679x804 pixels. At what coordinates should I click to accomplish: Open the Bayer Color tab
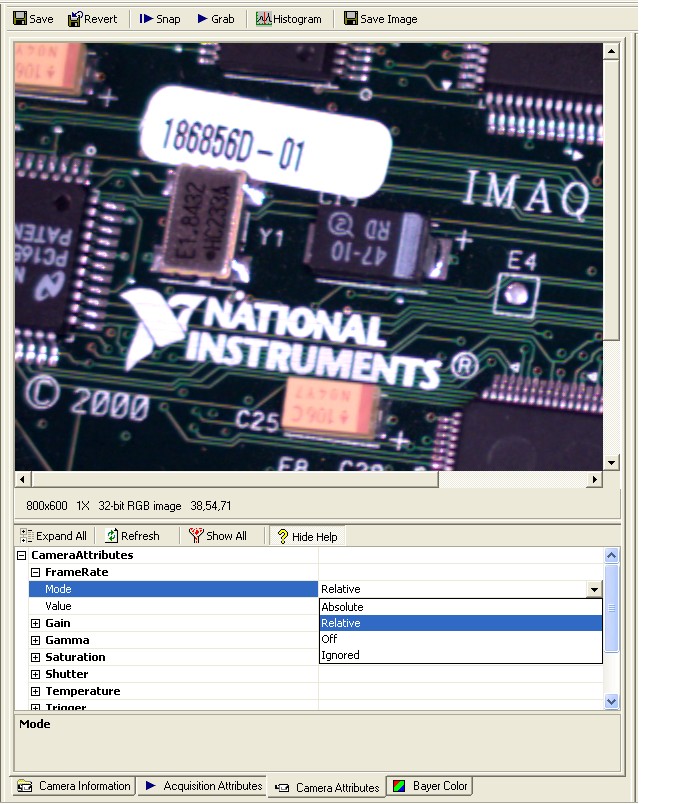click(x=430, y=786)
